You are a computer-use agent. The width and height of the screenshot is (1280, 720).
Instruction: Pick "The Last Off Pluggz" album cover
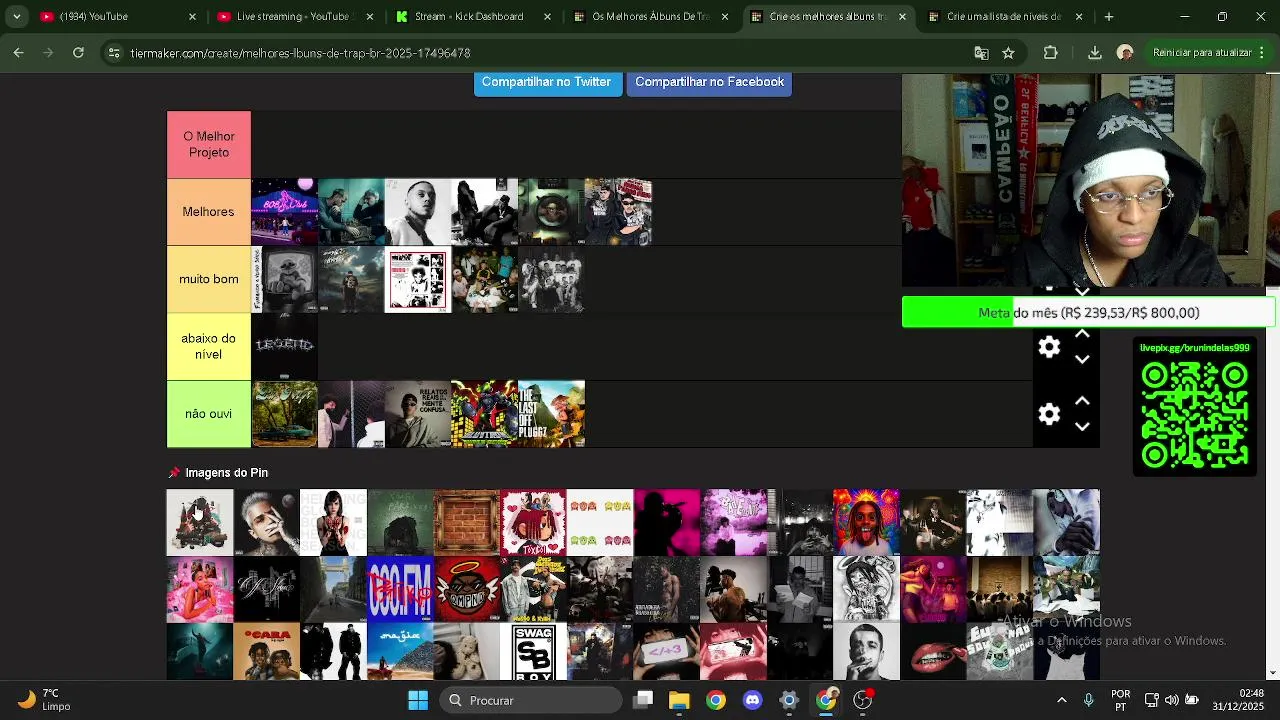pyautogui.click(x=551, y=414)
